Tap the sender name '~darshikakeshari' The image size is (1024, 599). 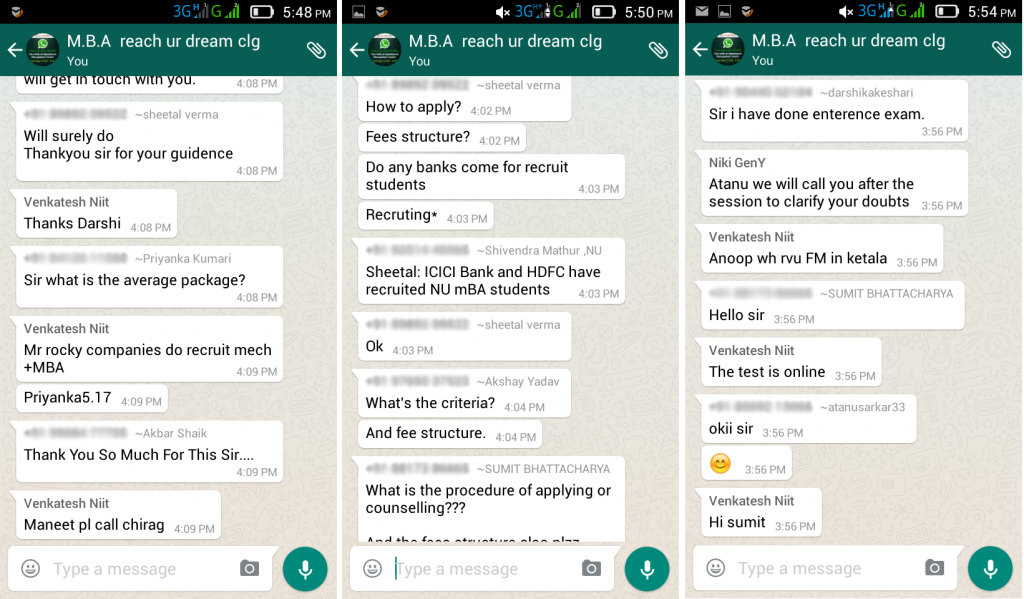pyautogui.click(x=867, y=93)
